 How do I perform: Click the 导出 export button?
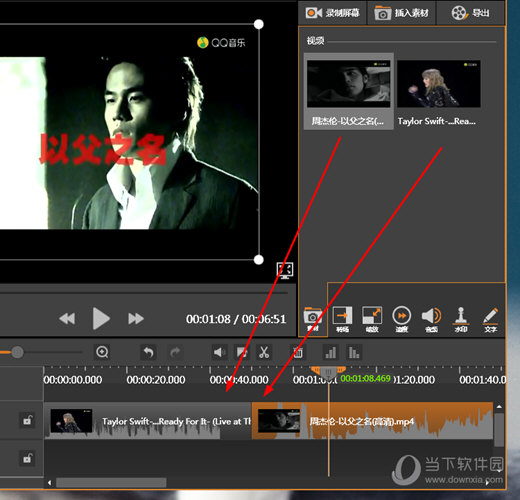pos(470,13)
